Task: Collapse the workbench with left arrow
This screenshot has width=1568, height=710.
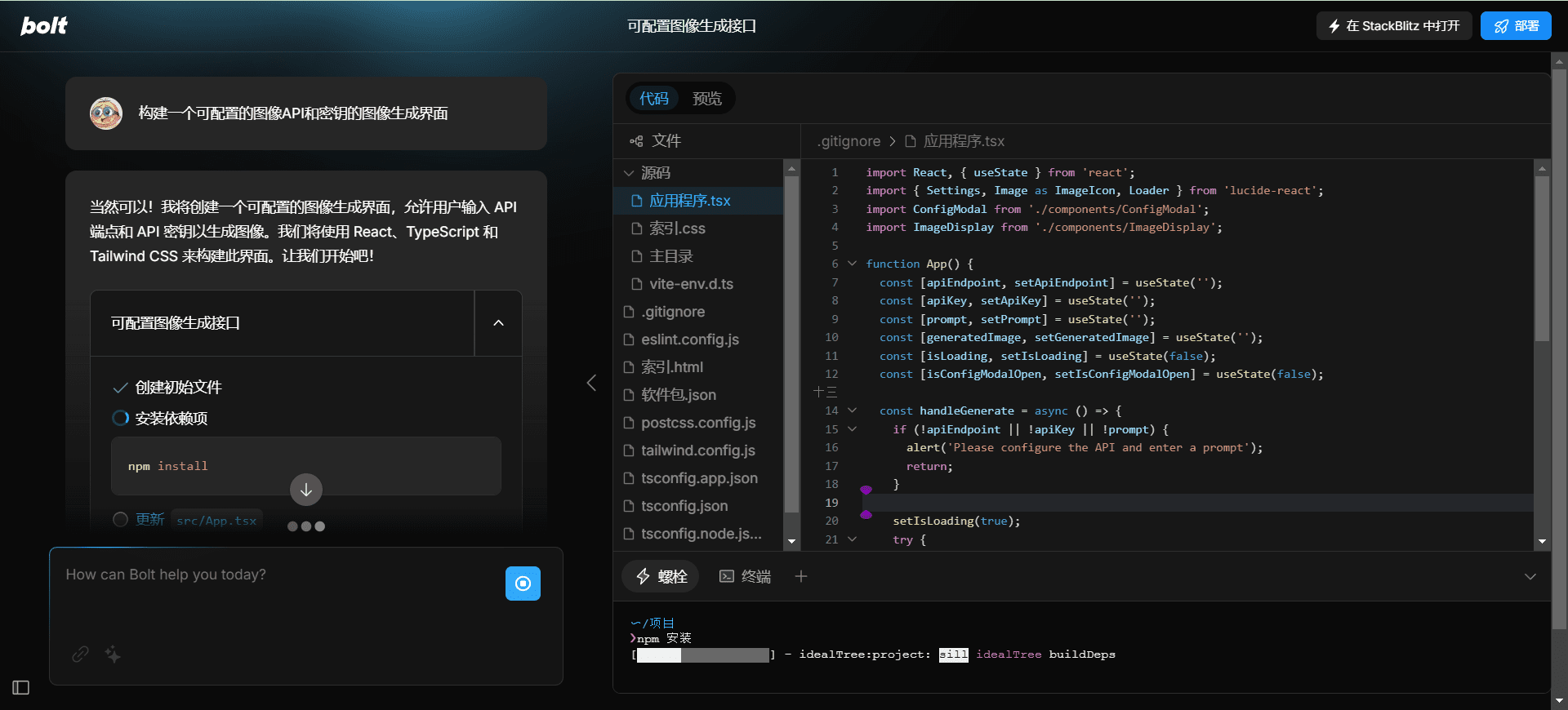Action: coord(591,383)
